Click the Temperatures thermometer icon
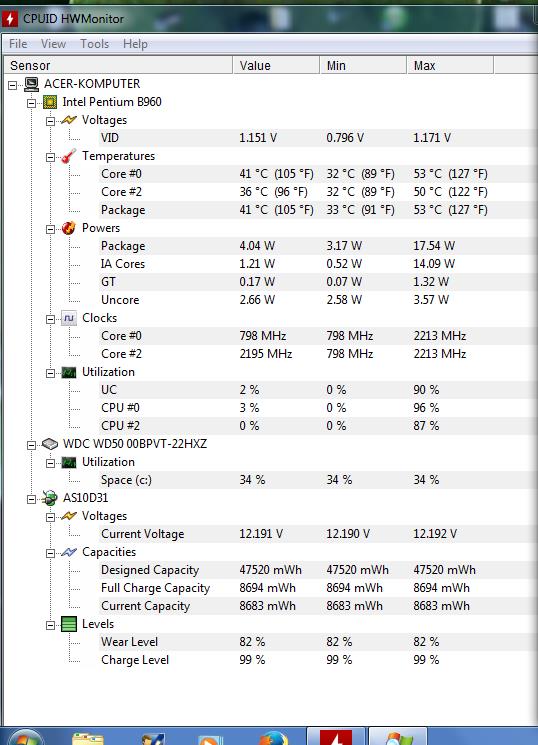Viewport: 538px width, 745px height. (x=68, y=156)
